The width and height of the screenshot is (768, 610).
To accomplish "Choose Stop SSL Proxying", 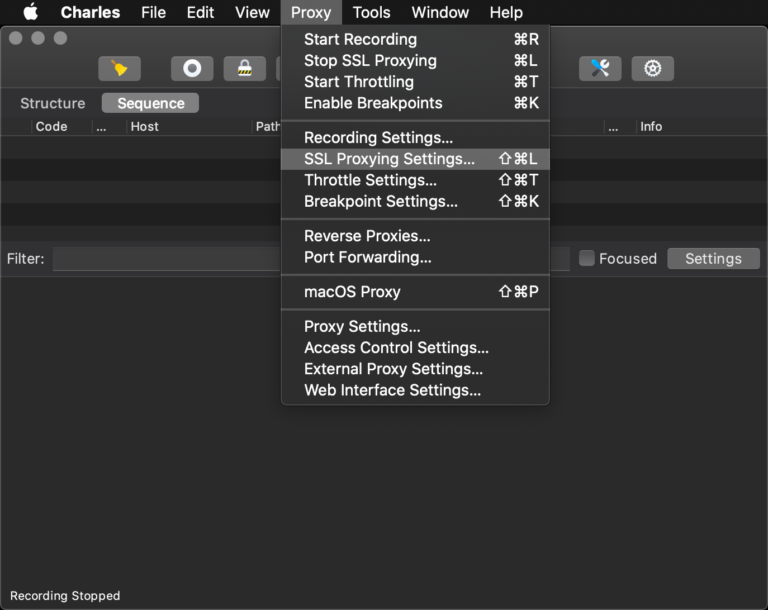I will (415, 61).
